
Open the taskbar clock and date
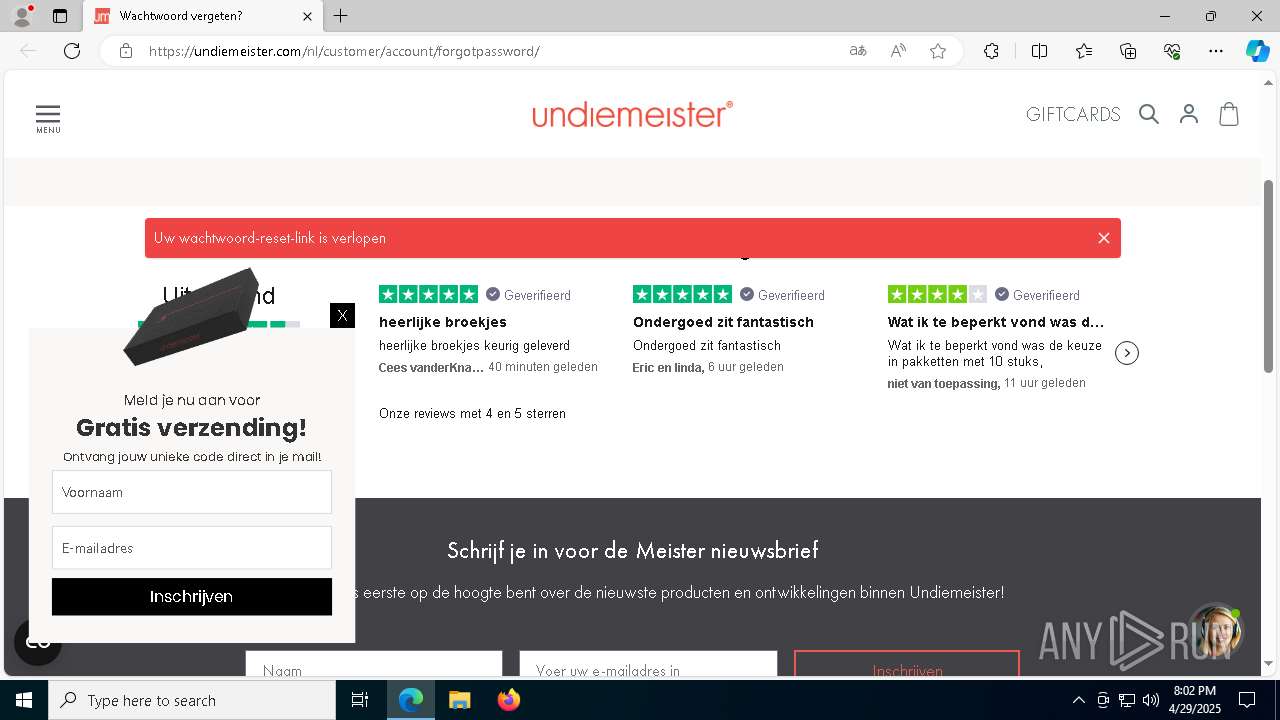click(x=1194, y=700)
